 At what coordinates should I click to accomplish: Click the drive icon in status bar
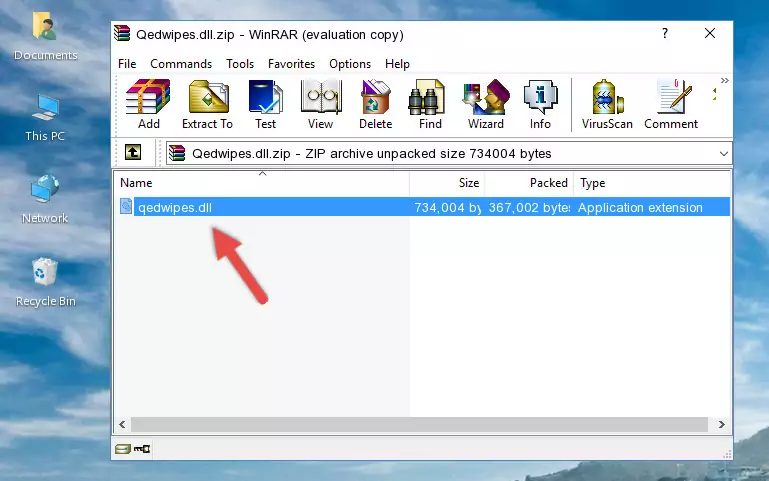click(x=123, y=449)
